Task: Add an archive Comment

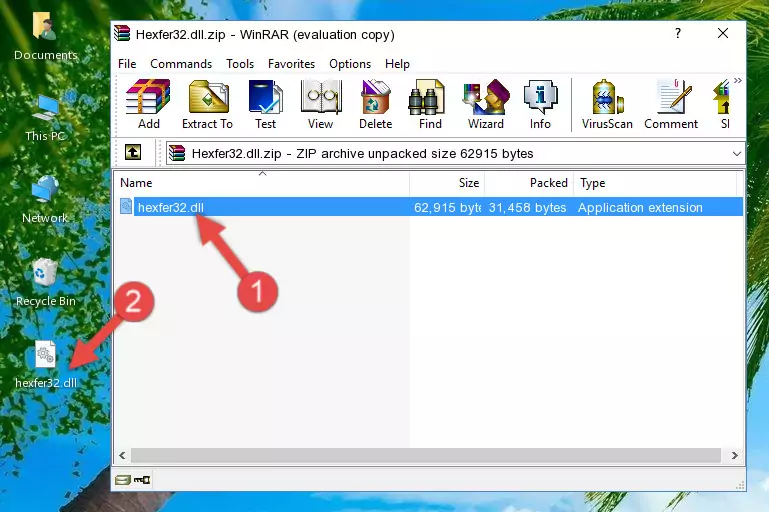Action: click(x=671, y=104)
